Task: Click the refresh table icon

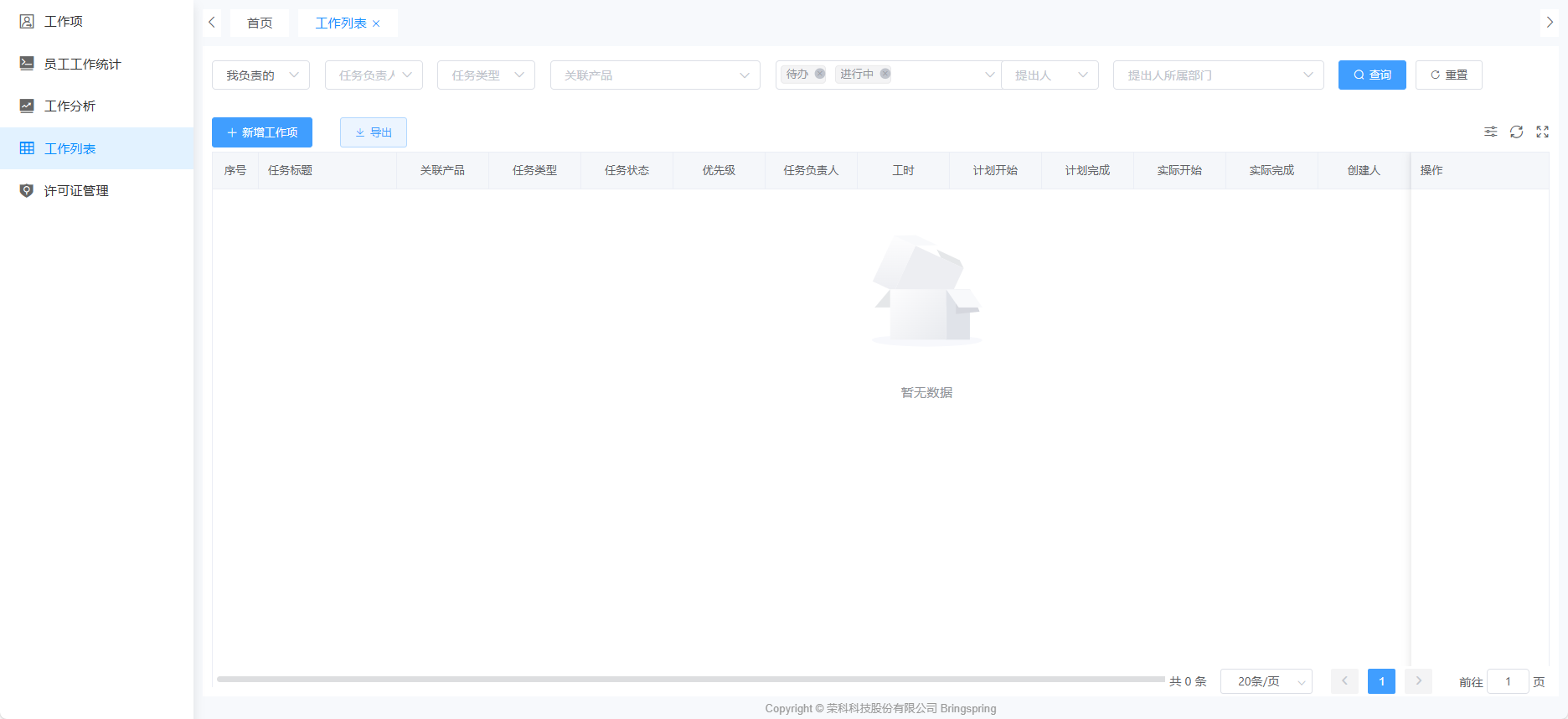Action: click(1516, 132)
